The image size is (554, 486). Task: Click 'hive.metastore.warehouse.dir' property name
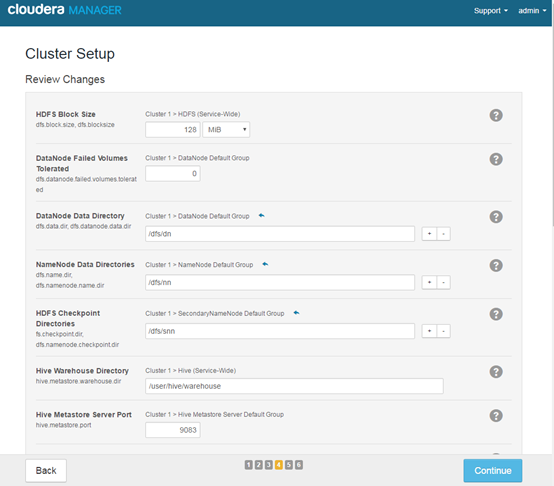[78, 381]
